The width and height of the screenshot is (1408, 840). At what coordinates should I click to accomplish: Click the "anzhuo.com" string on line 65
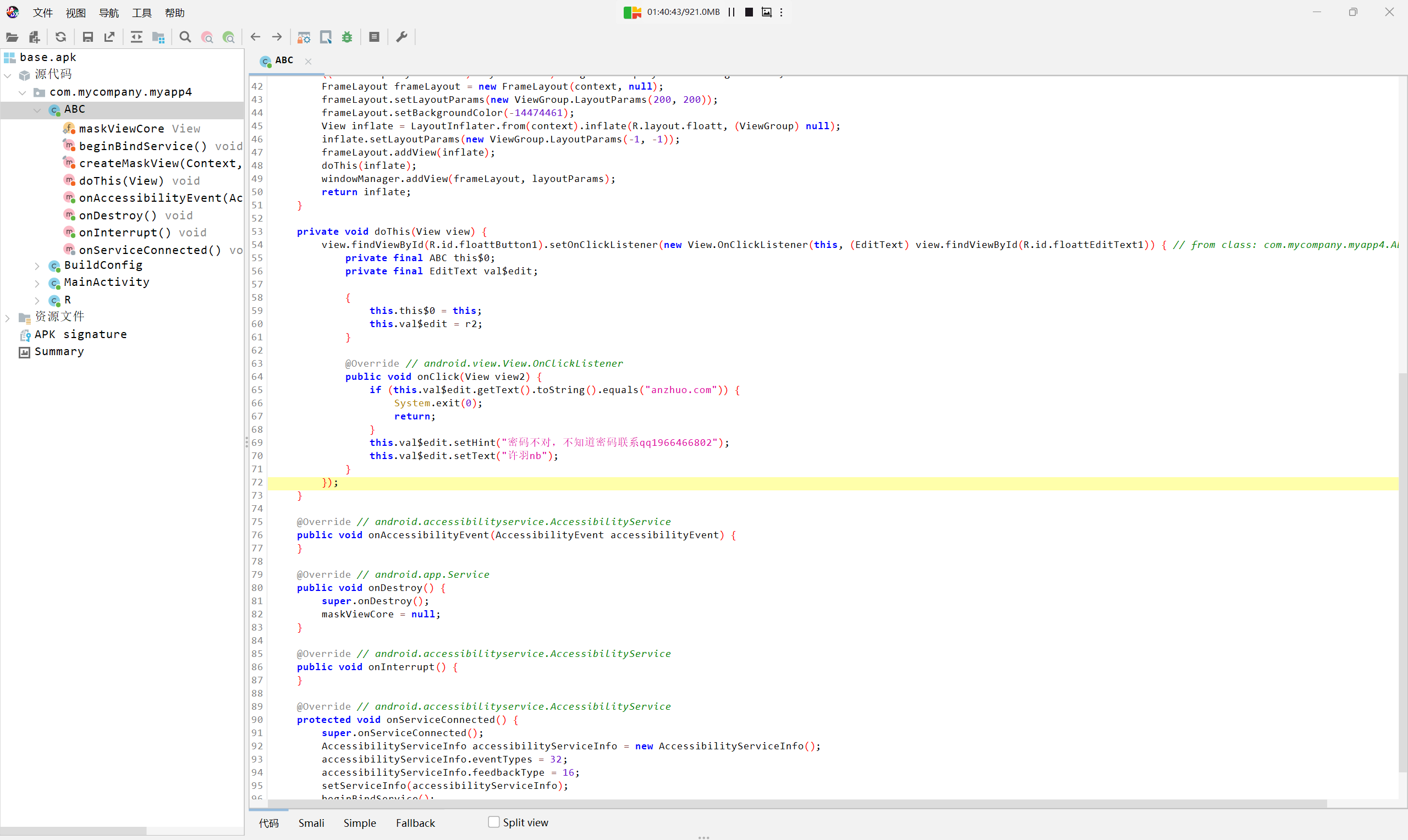tap(681, 390)
